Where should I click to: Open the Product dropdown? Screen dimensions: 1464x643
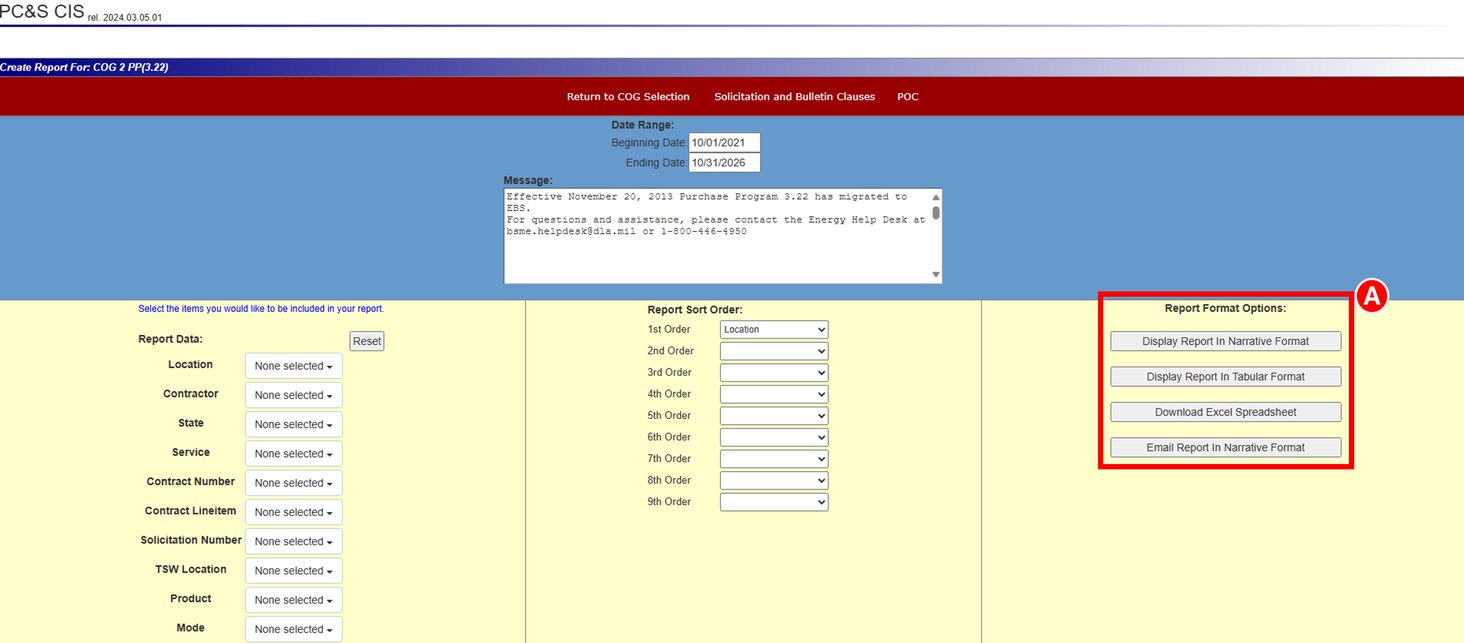pyautogui.click(x=293, y=600)
